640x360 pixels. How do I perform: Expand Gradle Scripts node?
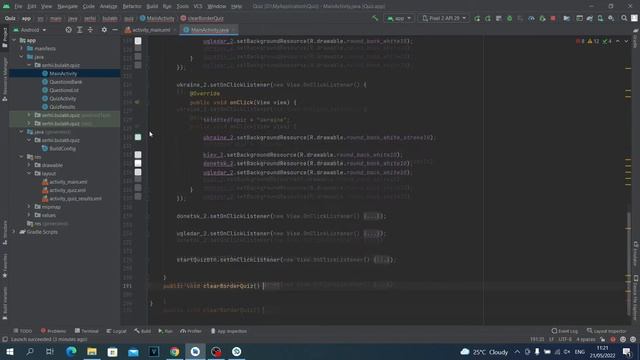(15, 232)
